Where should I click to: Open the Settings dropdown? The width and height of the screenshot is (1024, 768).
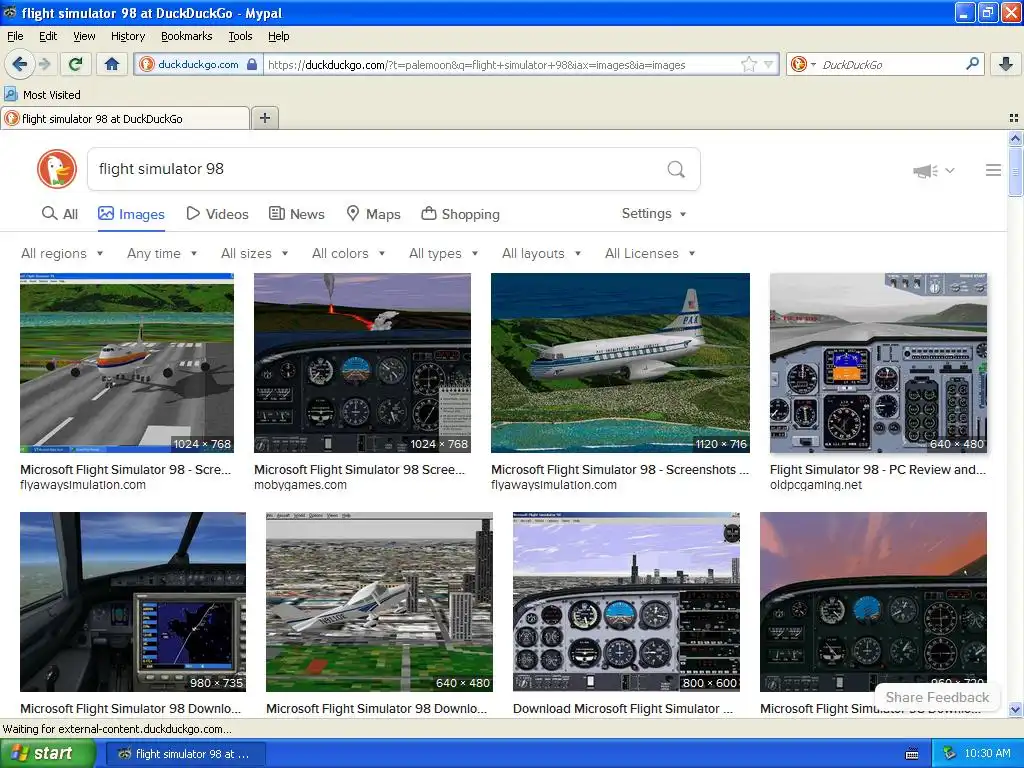click(x=654, y=214)
